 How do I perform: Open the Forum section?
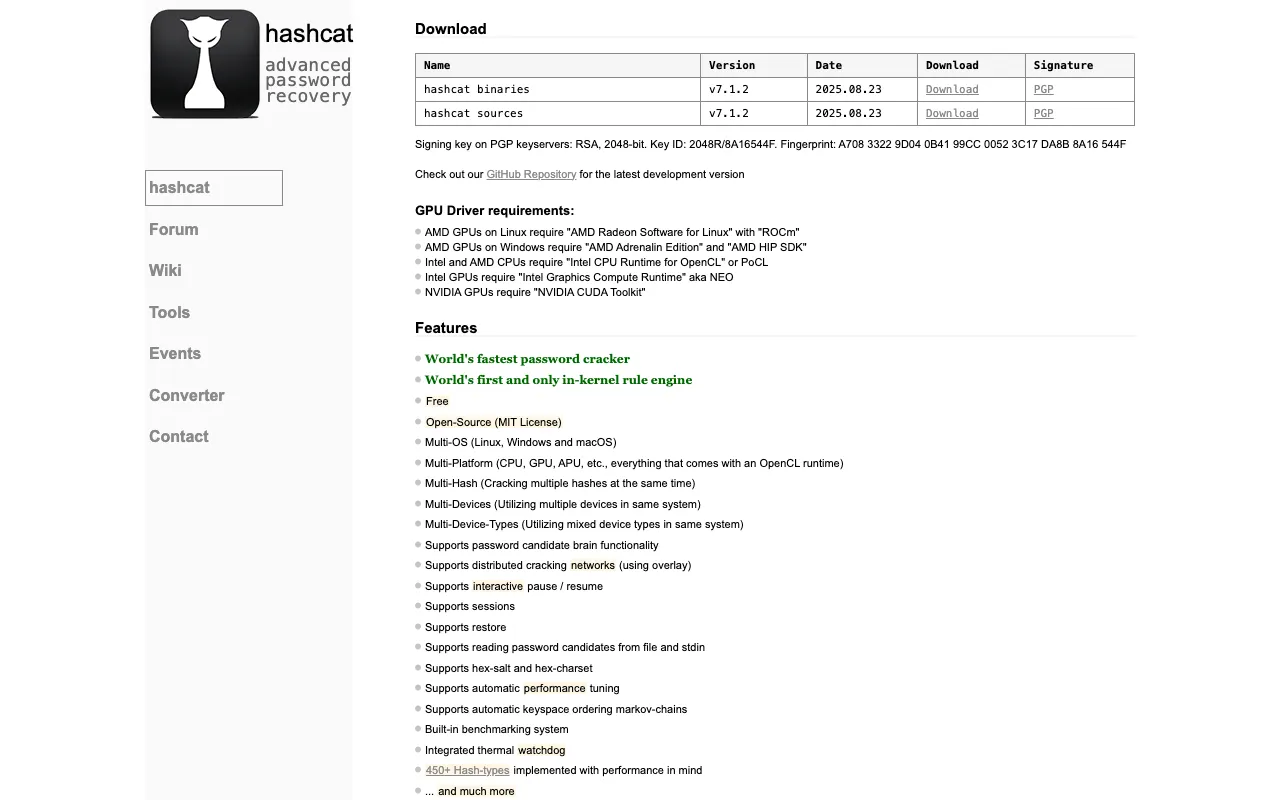[173, 229]
